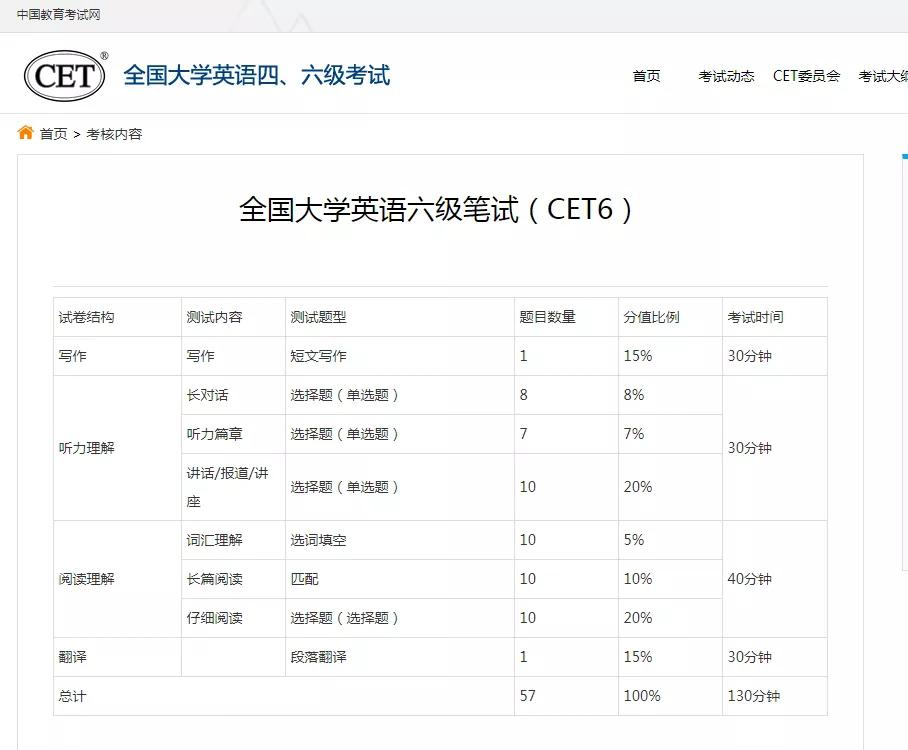Click the 分值比例 table column header

(x=651, y=317)
